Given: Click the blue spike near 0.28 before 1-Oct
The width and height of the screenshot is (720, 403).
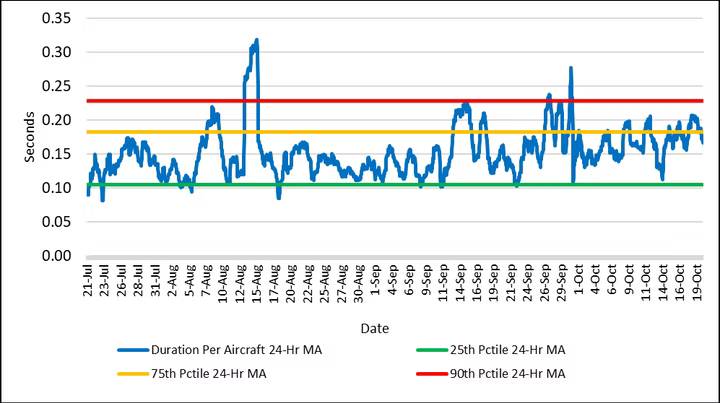Looking at the screenshot, I should tap(570, 69).
